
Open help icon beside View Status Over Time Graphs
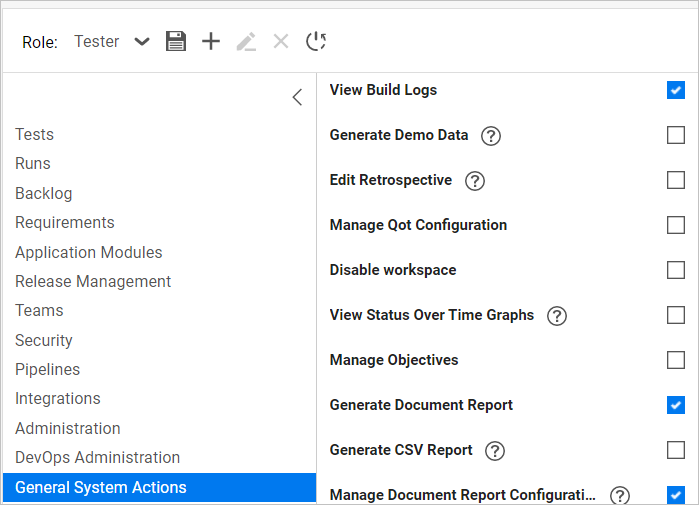point(557,316)
